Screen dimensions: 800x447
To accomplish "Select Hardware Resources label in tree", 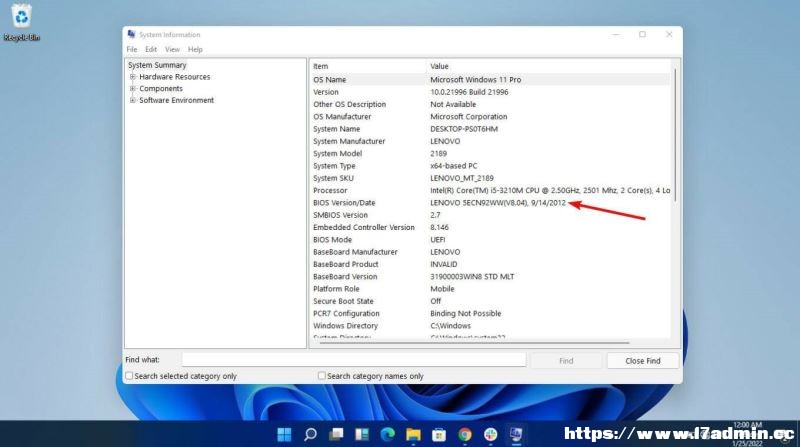I will 174,77.
